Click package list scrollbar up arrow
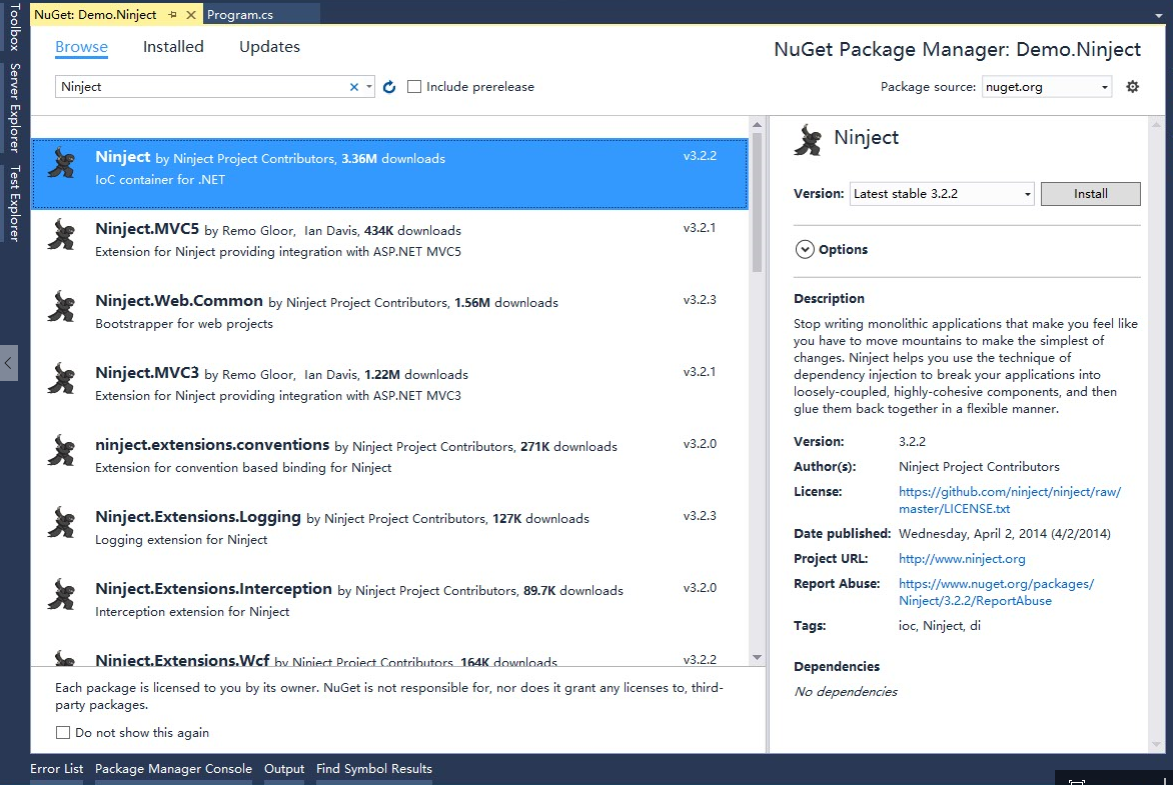 [757, 124]
